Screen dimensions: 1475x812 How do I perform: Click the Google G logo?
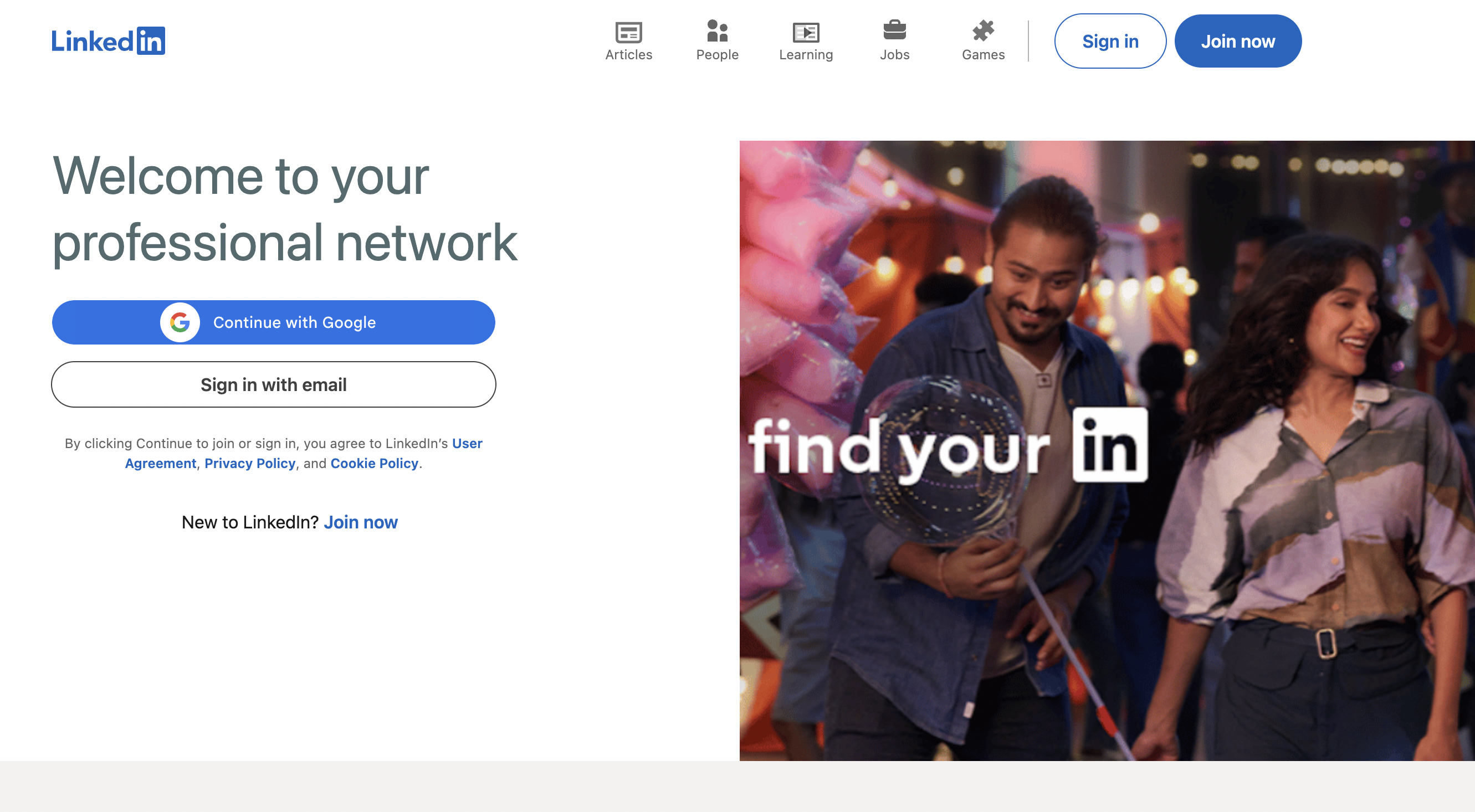click(x=180, y=322)
